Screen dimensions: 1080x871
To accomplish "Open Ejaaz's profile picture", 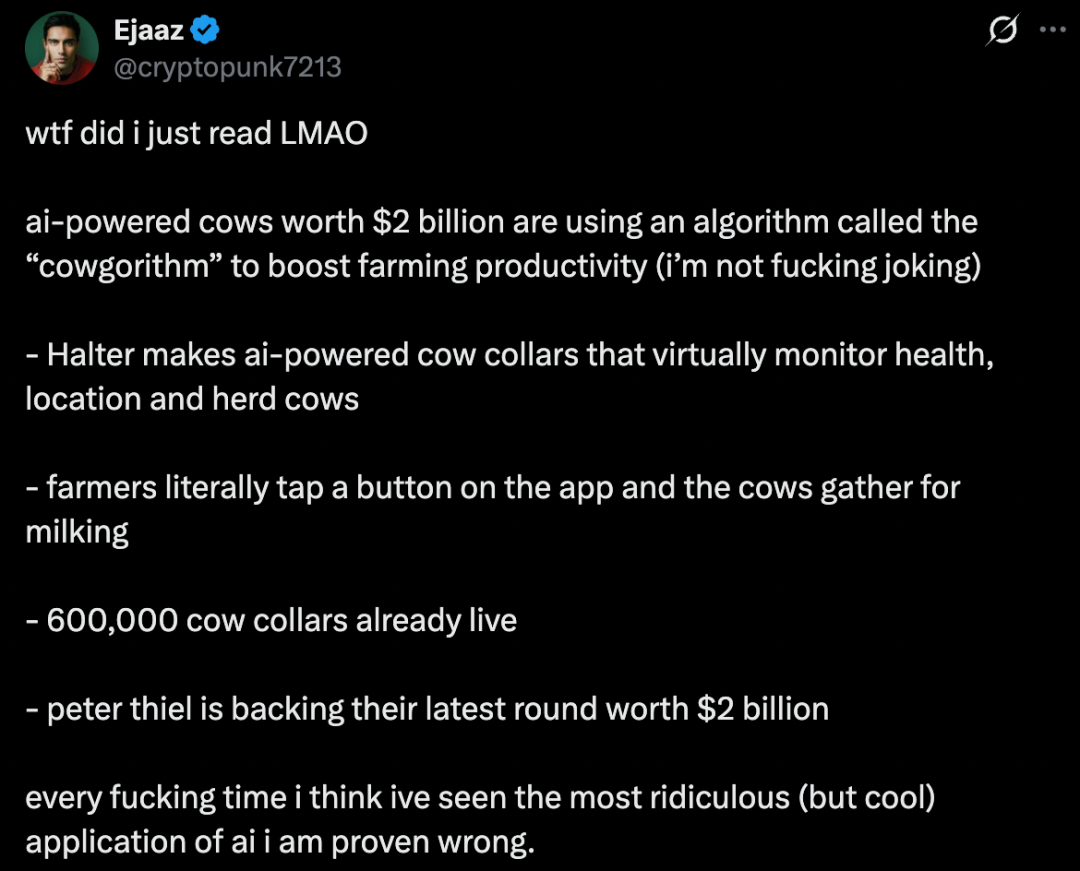I will click(x=62, y=48).
